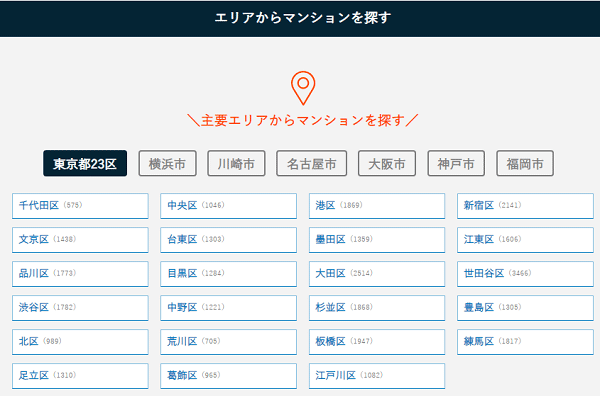The height and width of the screenshot is (396, 600).
Task: Open 中央区 listings
Action: (x=228, y=206)
